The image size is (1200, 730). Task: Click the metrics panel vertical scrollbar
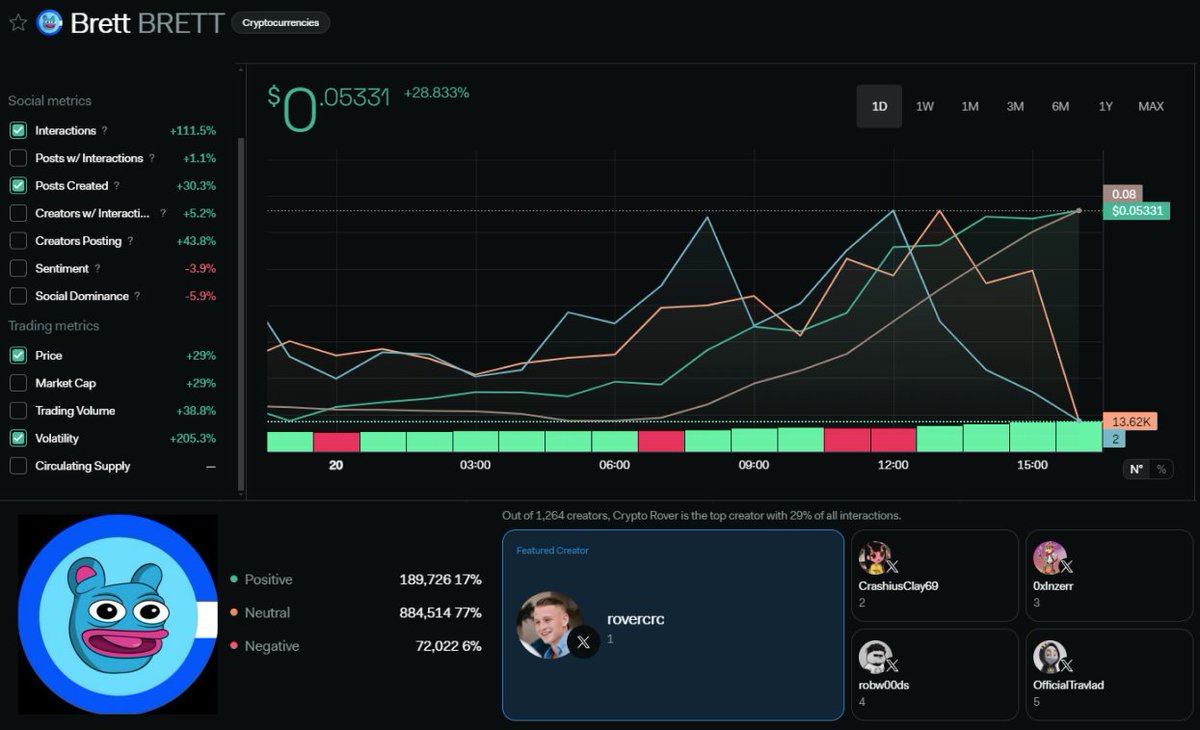[x=240, y=315]
